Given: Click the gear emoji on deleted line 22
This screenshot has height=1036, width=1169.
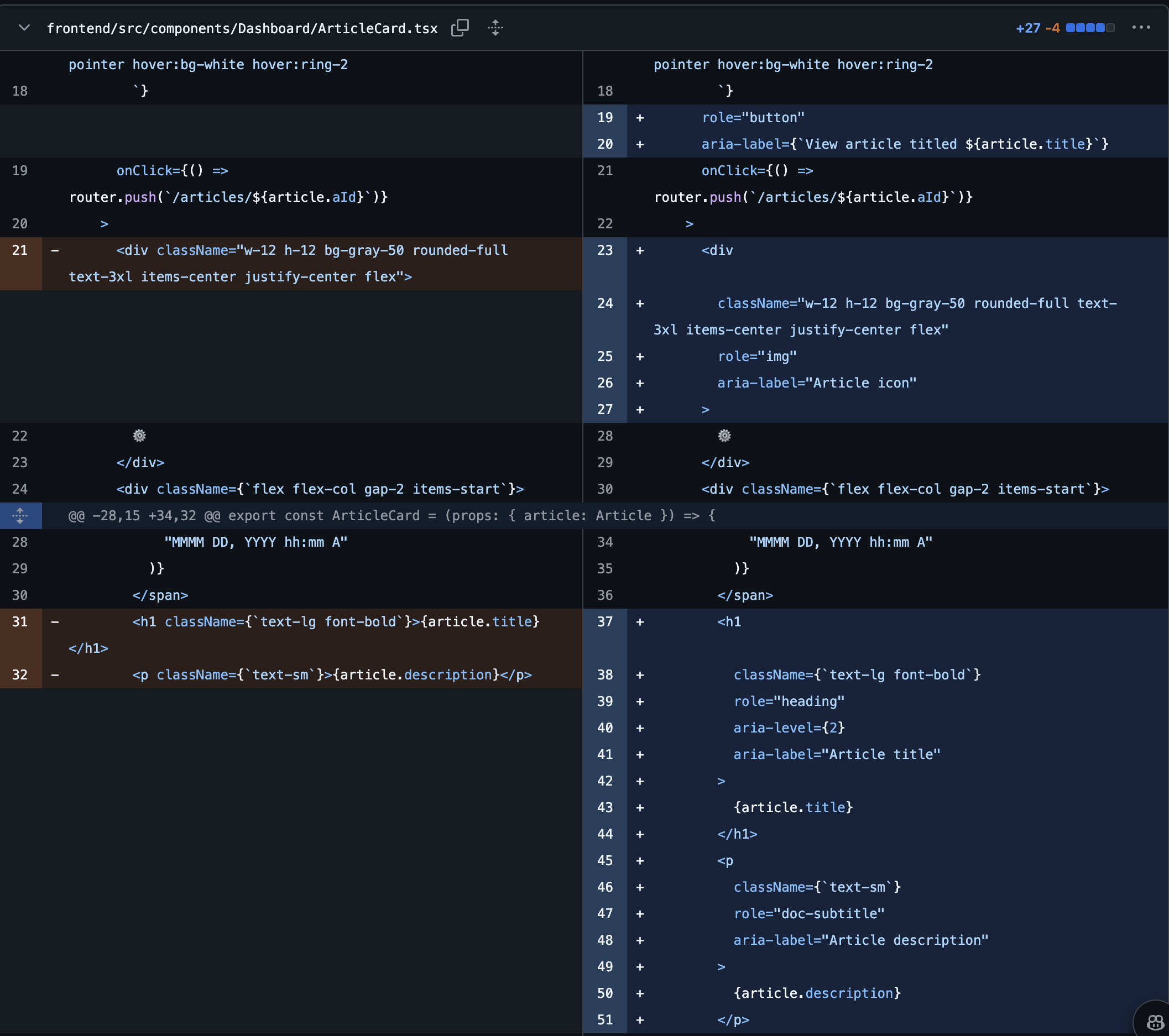Looking at the screenshot, I should point(139,436).
